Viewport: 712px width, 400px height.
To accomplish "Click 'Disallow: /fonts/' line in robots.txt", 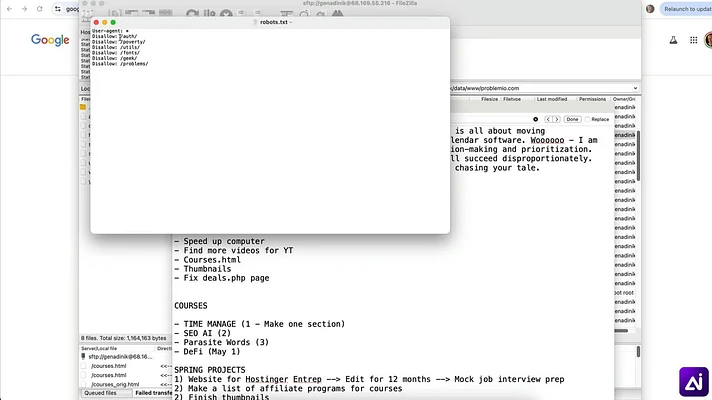I will pos(116,53).
